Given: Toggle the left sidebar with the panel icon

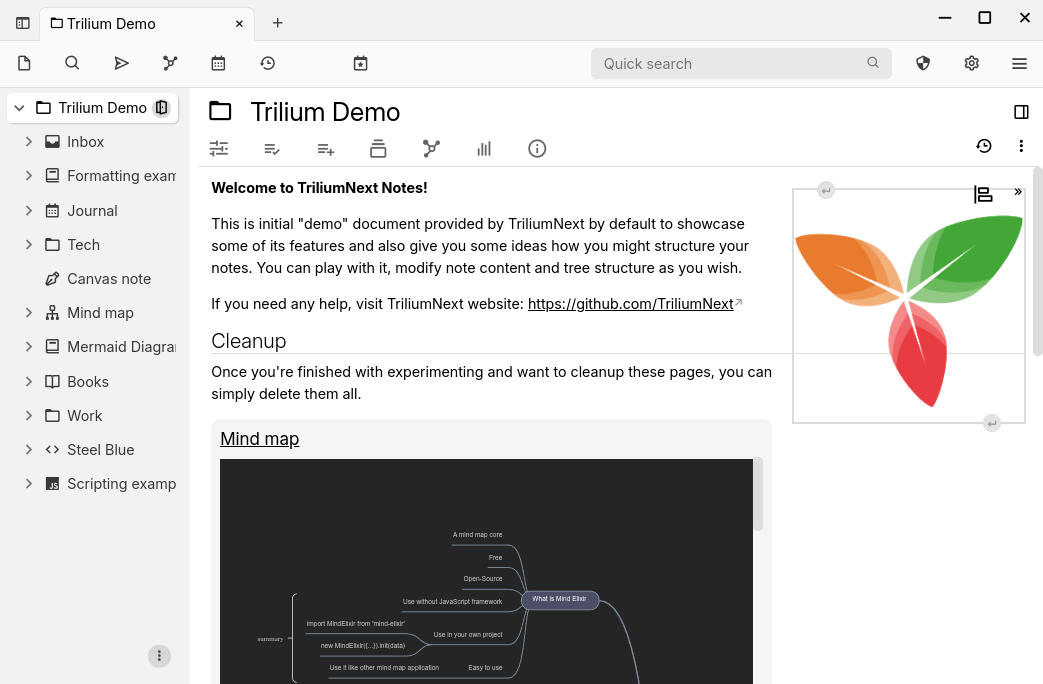Looking at the screenshot, I should tap(22, 23).
